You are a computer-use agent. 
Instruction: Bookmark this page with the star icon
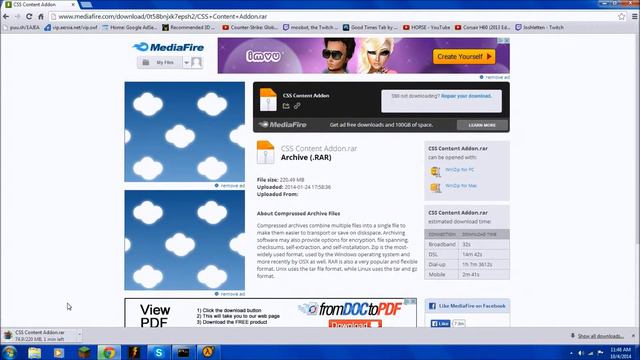coord(621,17)
